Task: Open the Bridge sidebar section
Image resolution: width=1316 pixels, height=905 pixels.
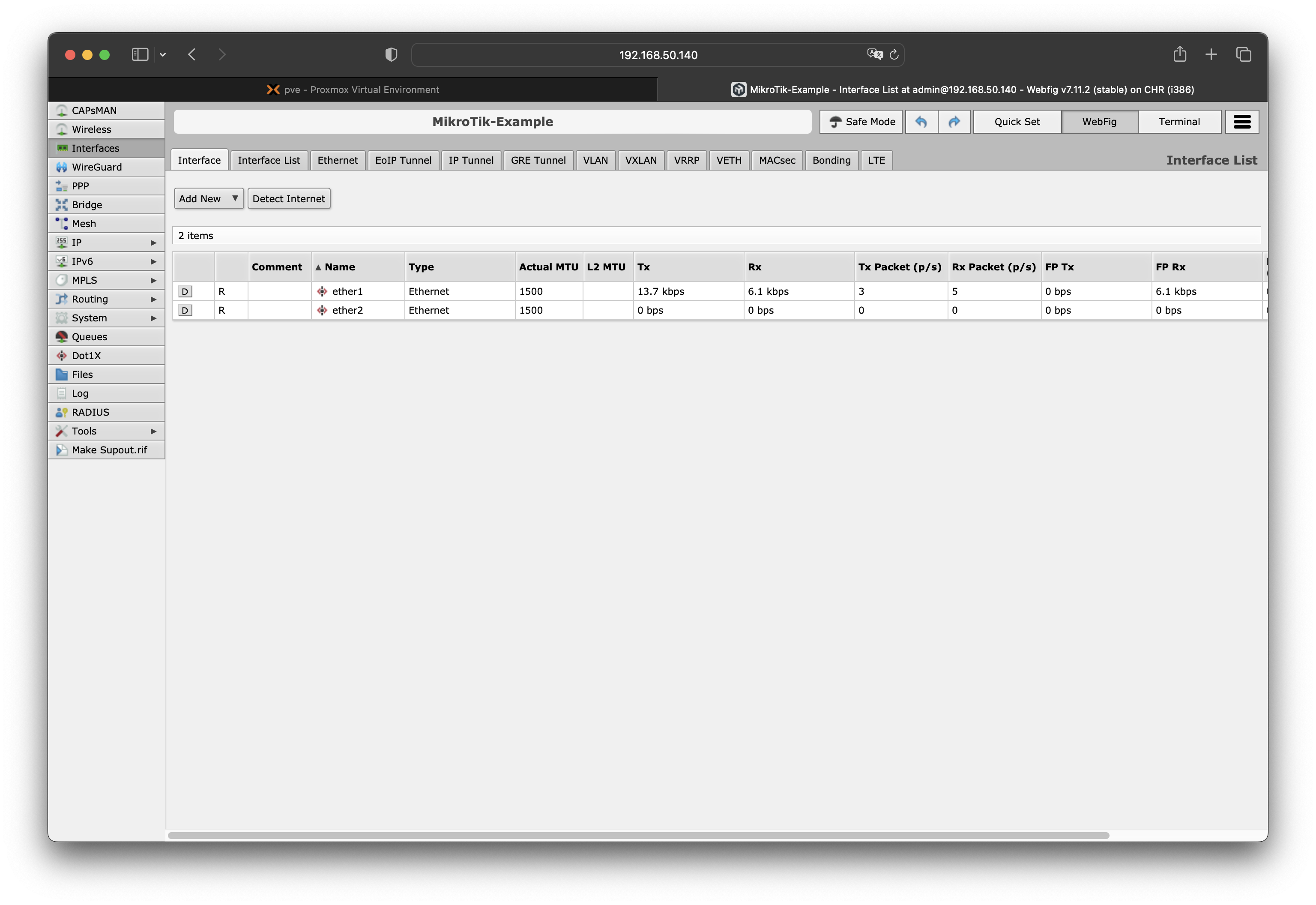Action: point(87,205)
